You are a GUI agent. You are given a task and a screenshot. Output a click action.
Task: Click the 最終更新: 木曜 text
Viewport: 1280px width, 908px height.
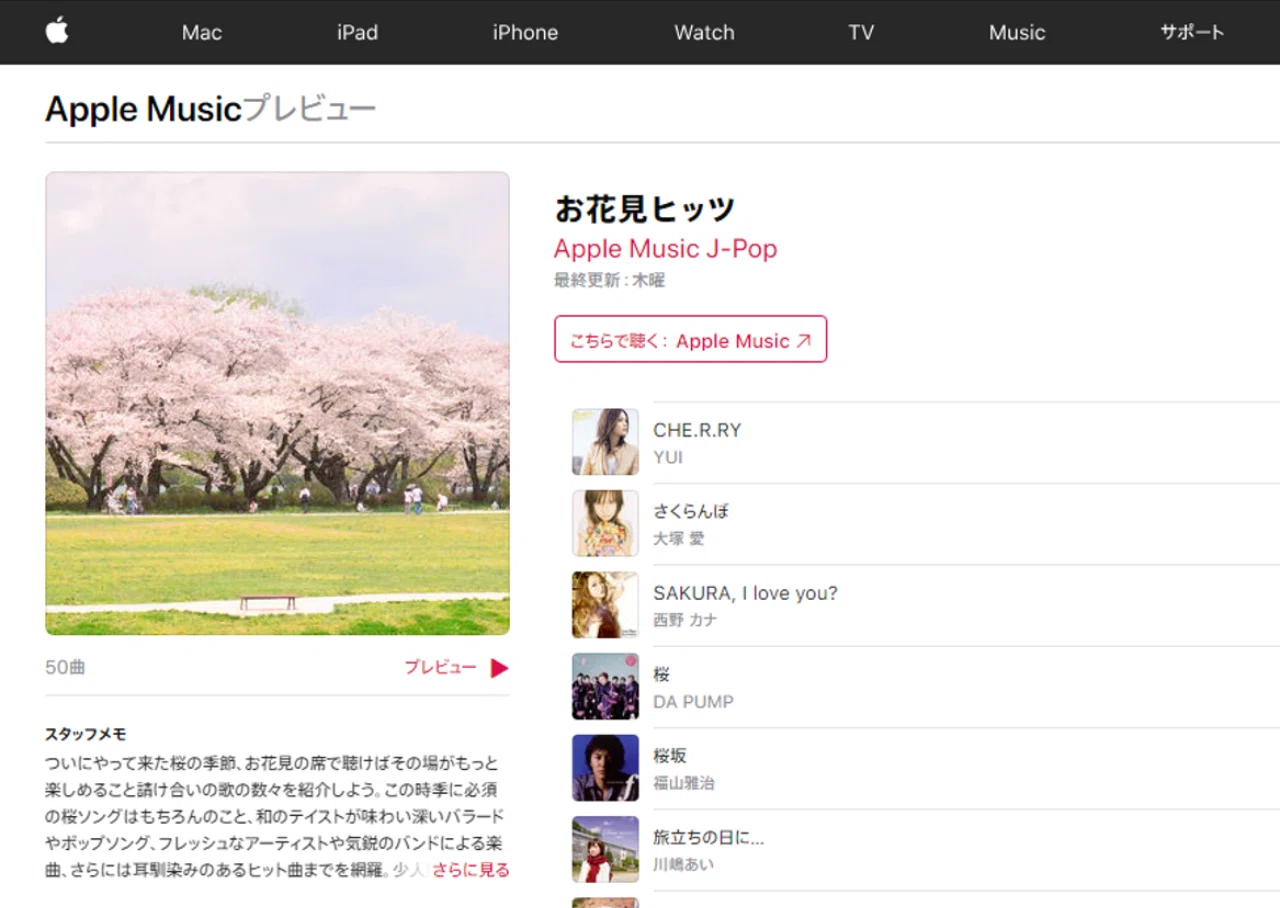point(609,281)
